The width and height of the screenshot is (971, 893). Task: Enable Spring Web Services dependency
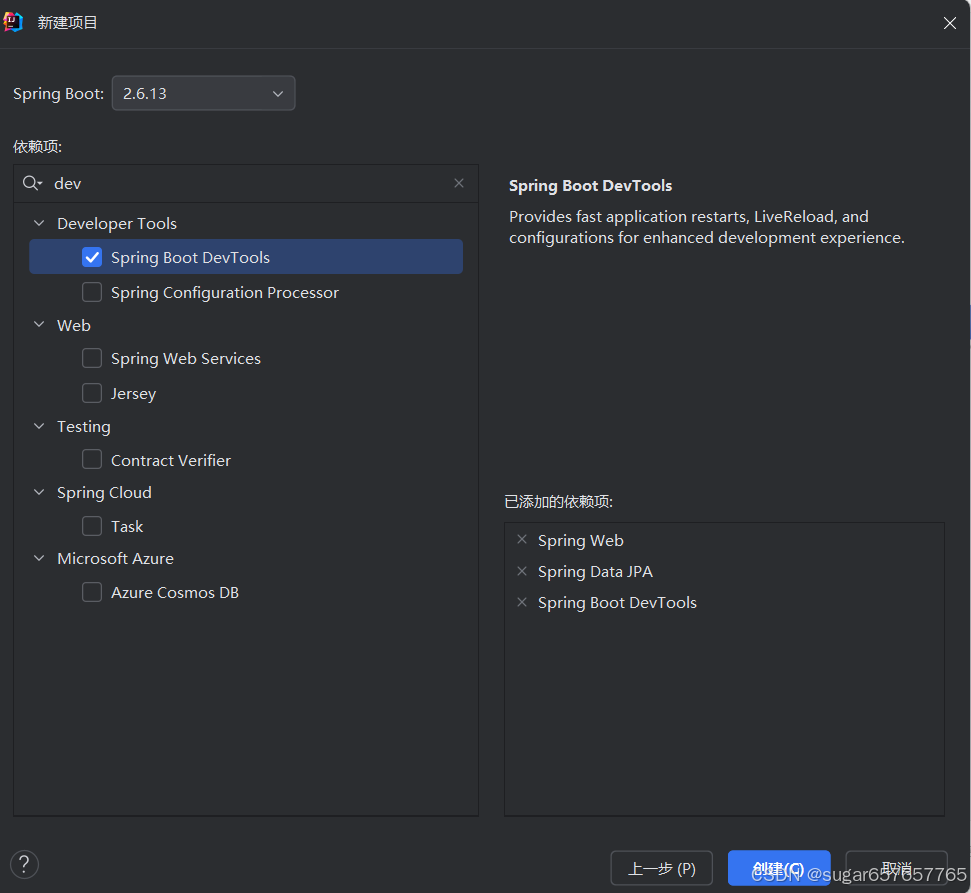[x=92, y=358]
